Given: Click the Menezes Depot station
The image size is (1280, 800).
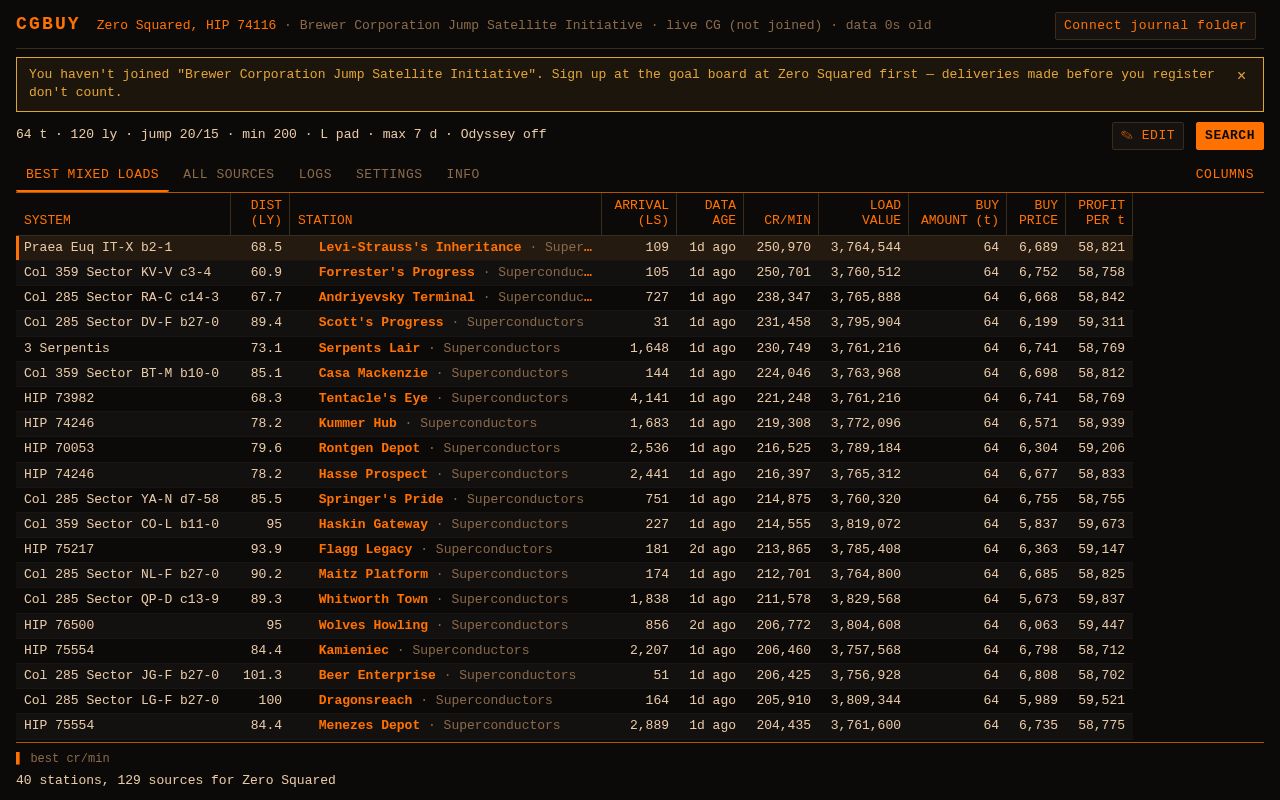Looking at the screenshot, I should click(370, 726).
